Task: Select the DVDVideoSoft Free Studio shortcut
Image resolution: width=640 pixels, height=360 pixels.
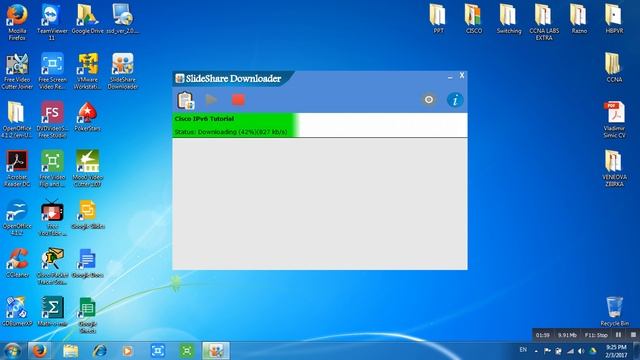Action: click(x=52, y=120)
